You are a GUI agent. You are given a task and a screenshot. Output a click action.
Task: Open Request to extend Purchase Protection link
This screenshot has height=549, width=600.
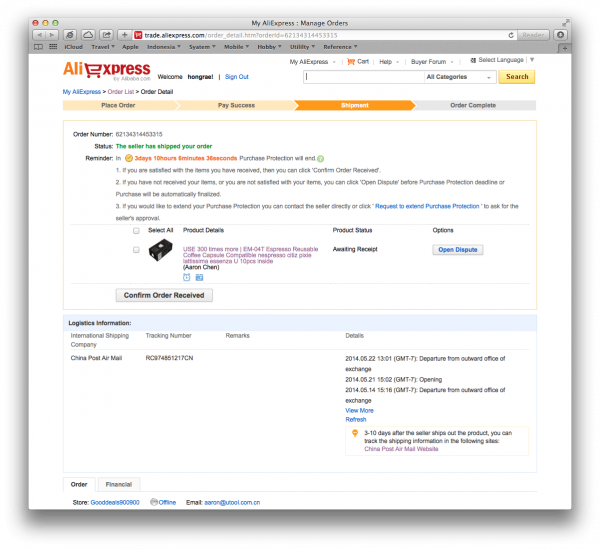pos(427,206)
